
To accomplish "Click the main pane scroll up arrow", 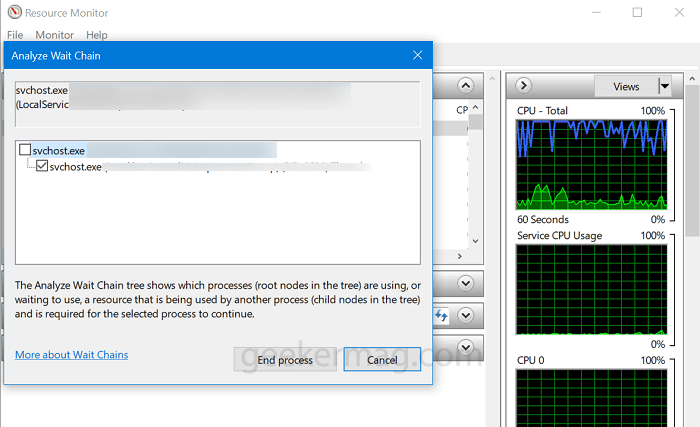I will (x=492, y=79).
